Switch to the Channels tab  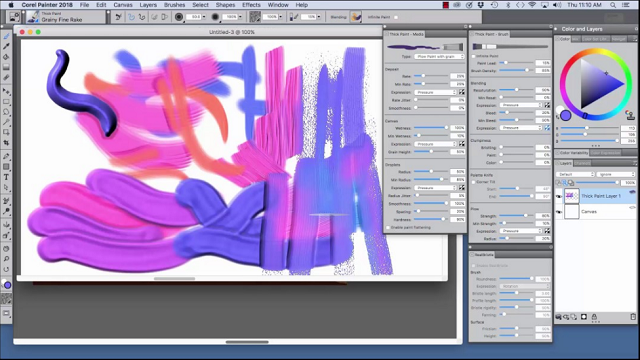pos(582,163)
